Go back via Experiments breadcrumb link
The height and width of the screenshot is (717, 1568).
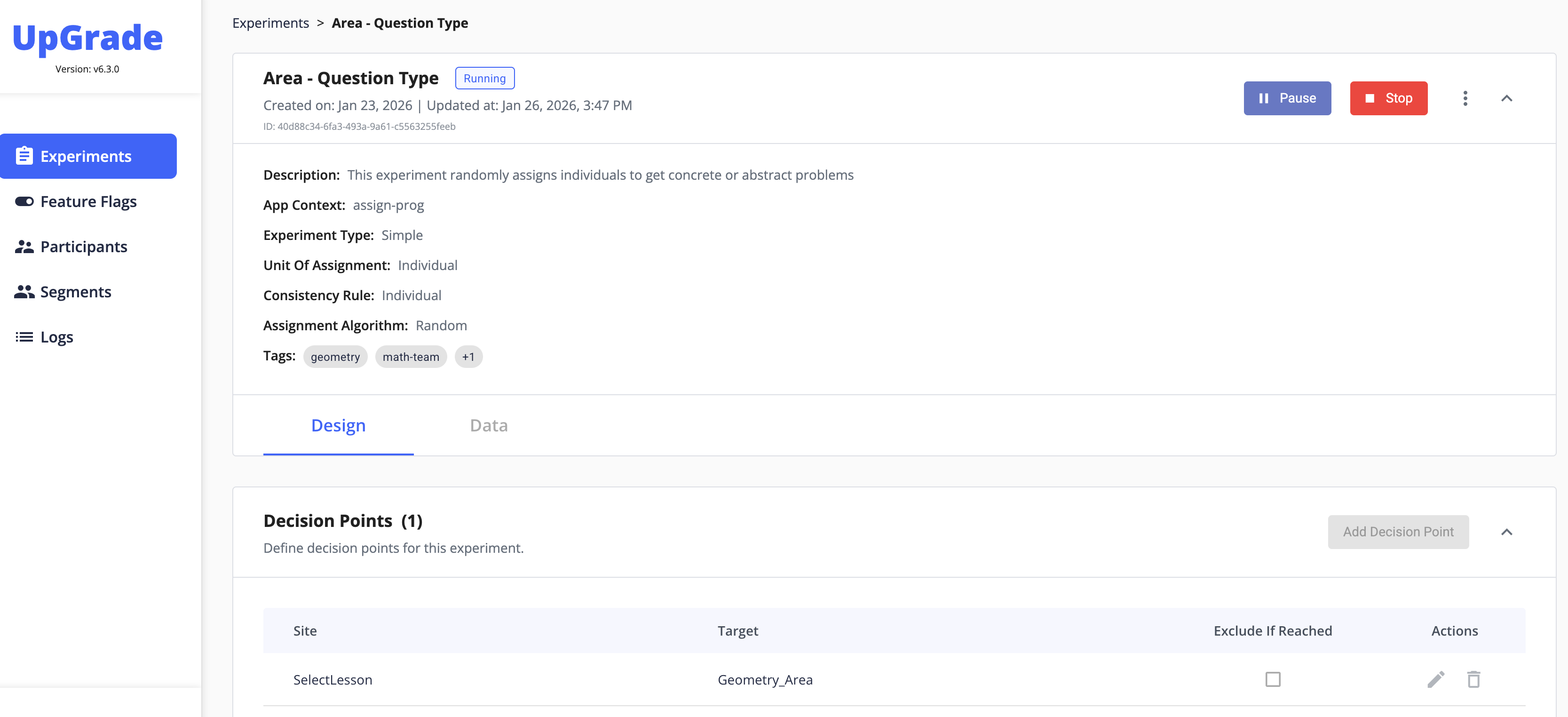(270, 23)
